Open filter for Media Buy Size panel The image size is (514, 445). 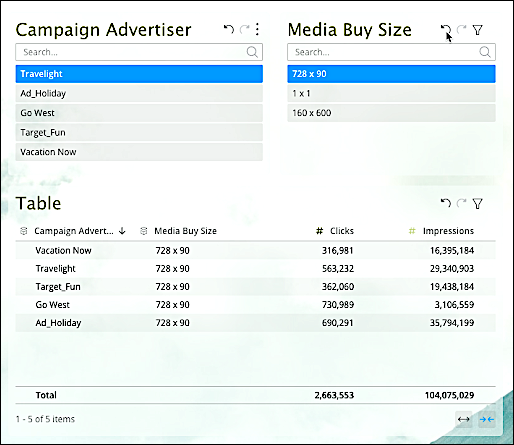(x=478, y=30)
